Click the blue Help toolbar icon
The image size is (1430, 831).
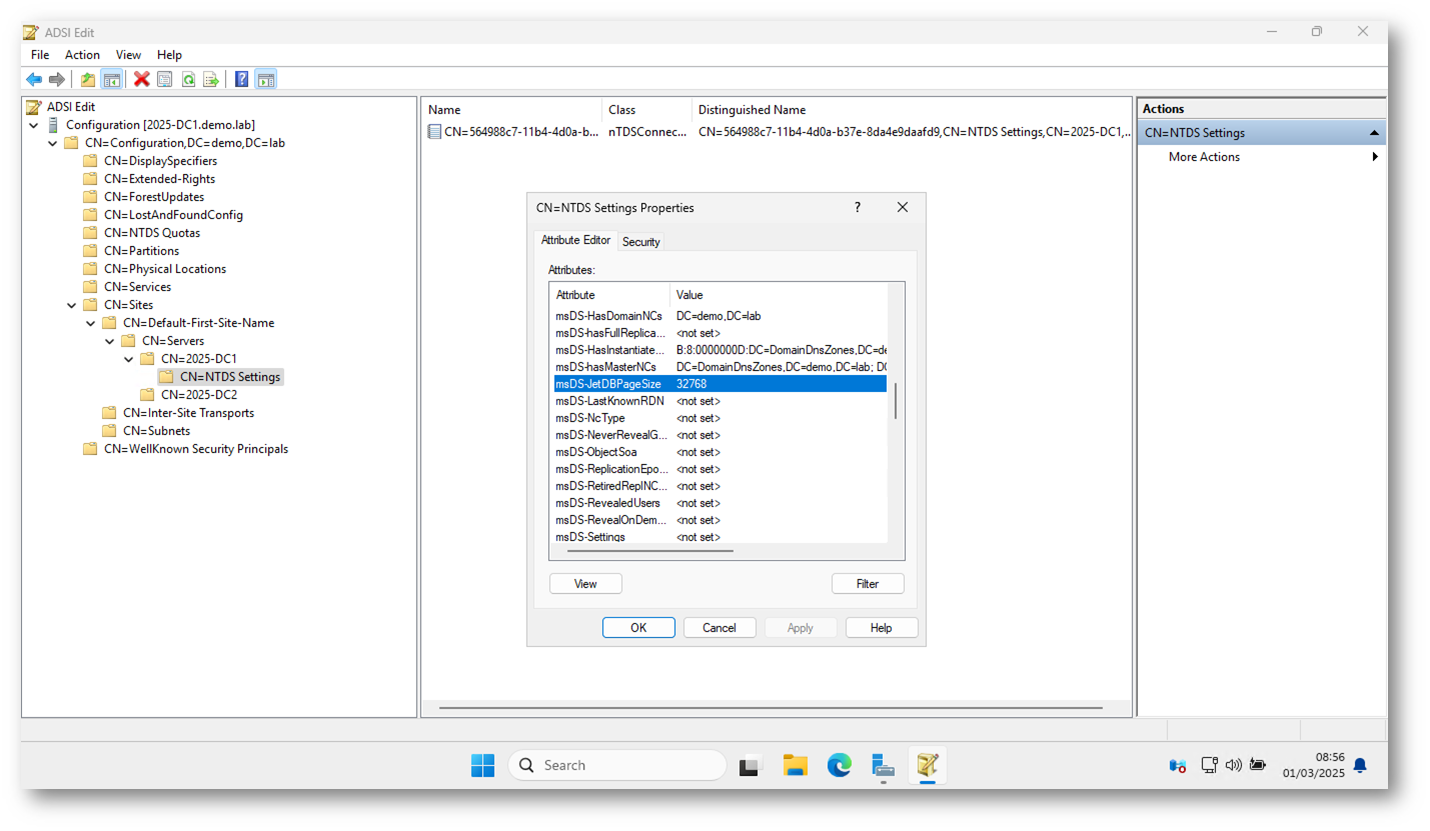click(242, 80)
